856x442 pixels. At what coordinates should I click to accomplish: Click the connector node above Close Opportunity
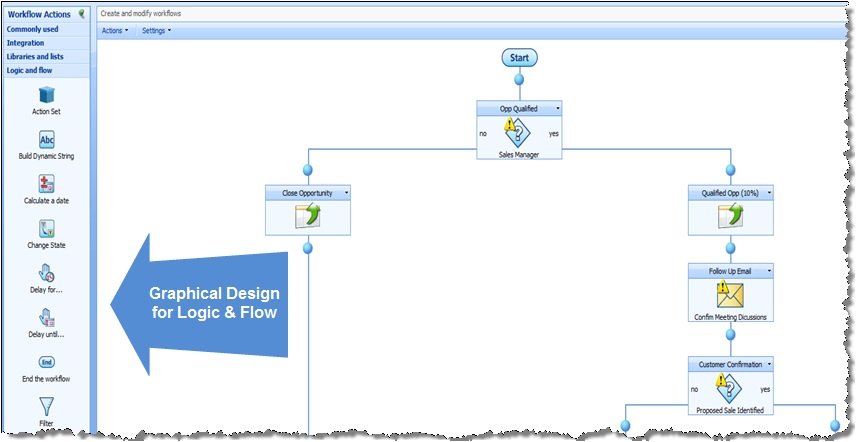pos(308,170)
